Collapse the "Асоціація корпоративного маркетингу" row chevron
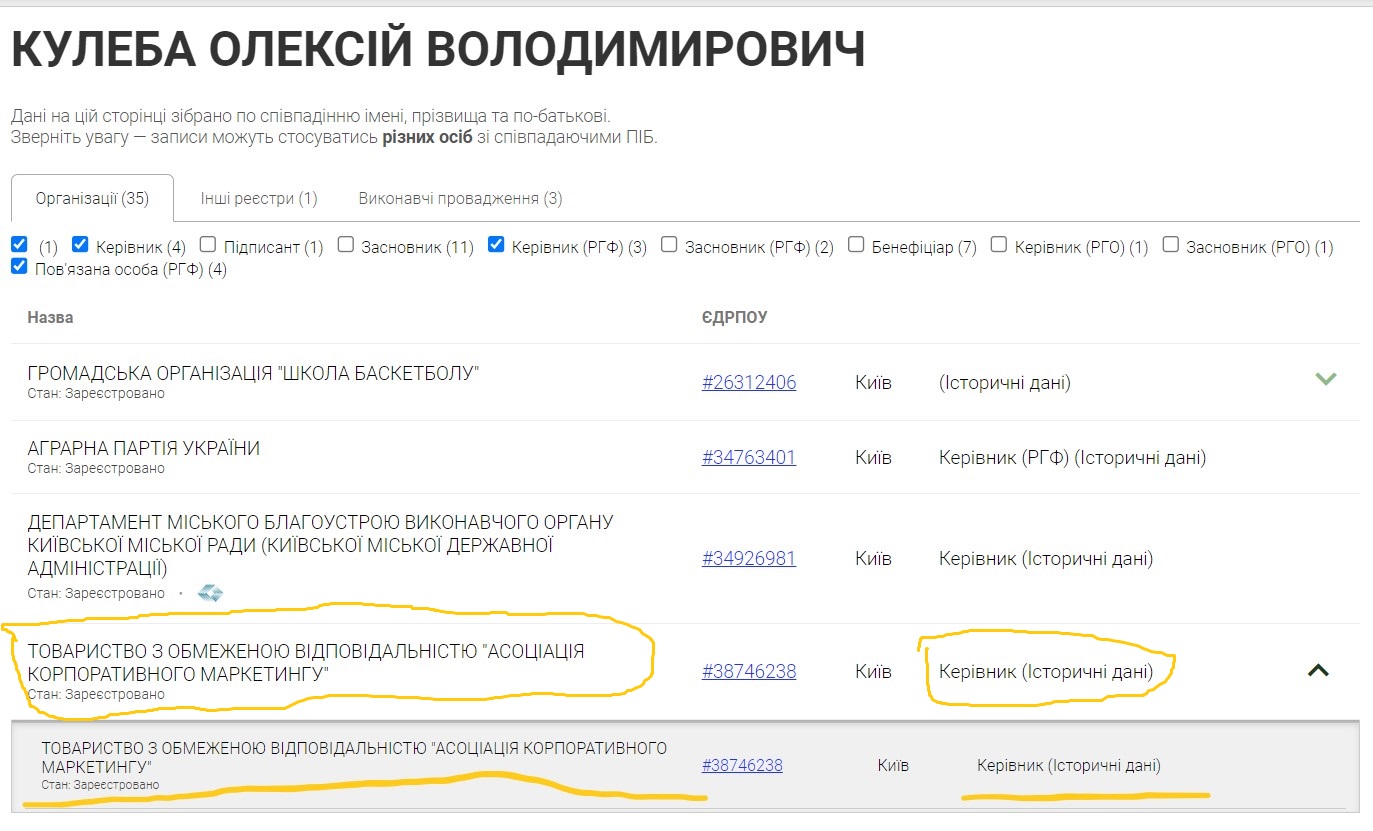 point(1318,671)
